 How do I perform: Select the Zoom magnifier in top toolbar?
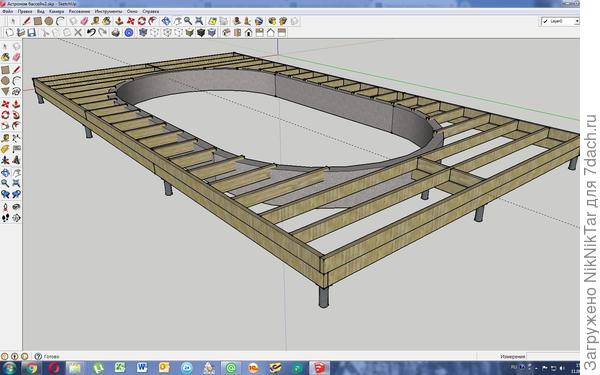coord(188,21)
